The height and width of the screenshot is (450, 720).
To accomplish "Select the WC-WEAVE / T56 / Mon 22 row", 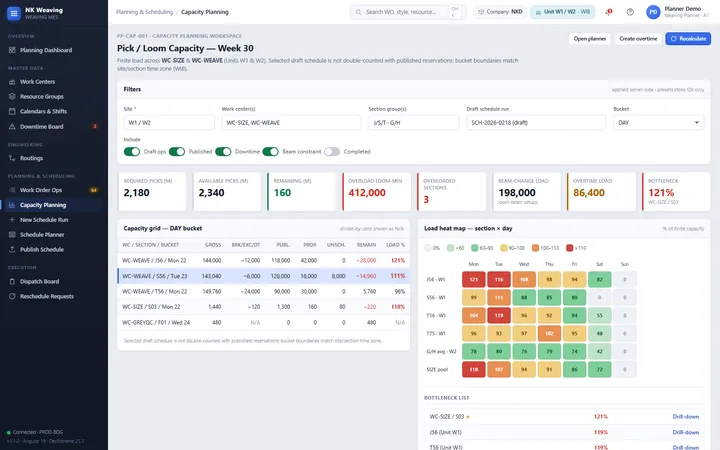I will pos(264,292).
